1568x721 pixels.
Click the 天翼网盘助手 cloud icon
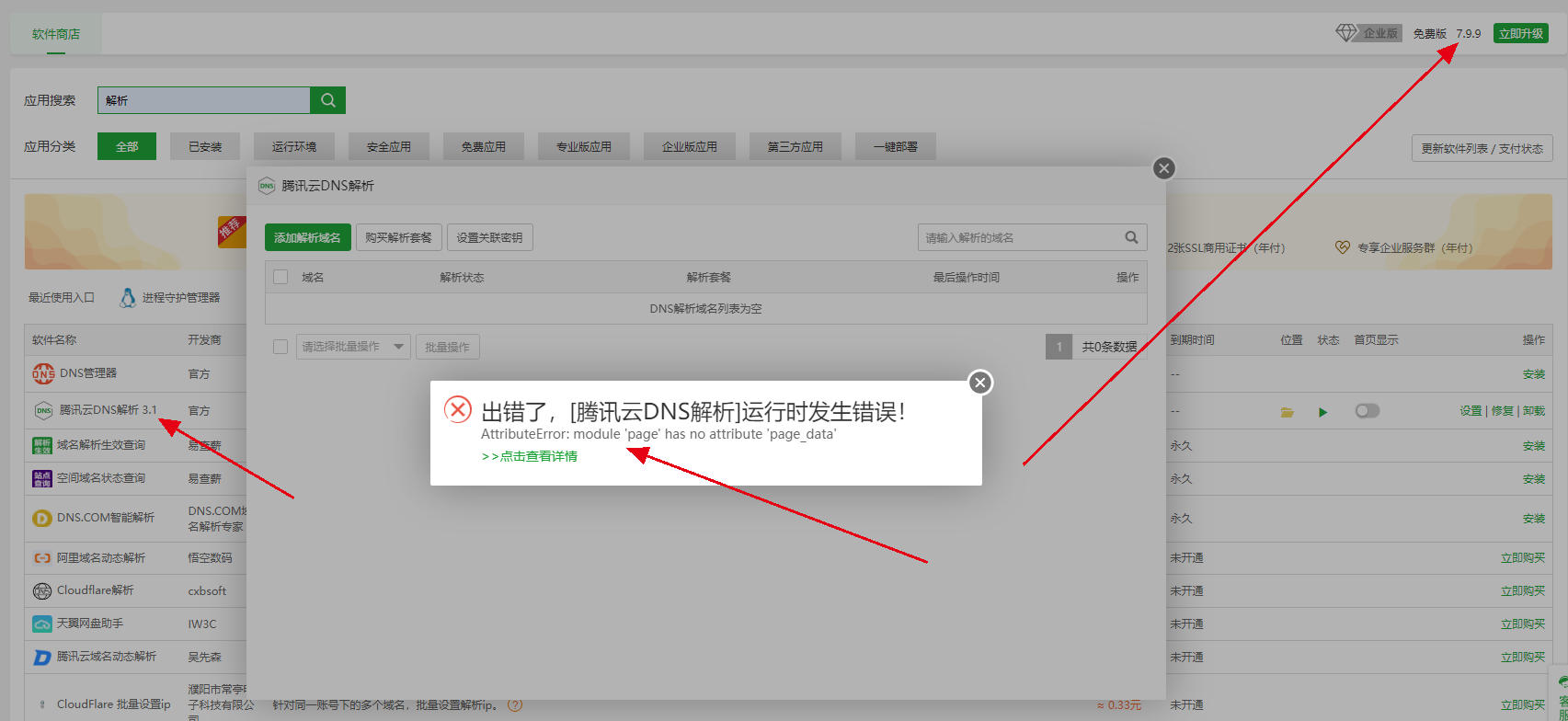pos(42,624)
